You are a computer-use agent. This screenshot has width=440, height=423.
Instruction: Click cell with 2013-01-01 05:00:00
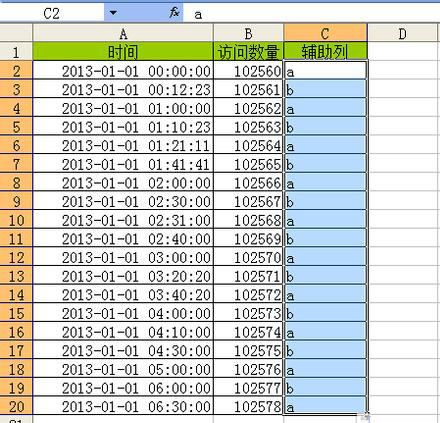(x=123, y=369)
